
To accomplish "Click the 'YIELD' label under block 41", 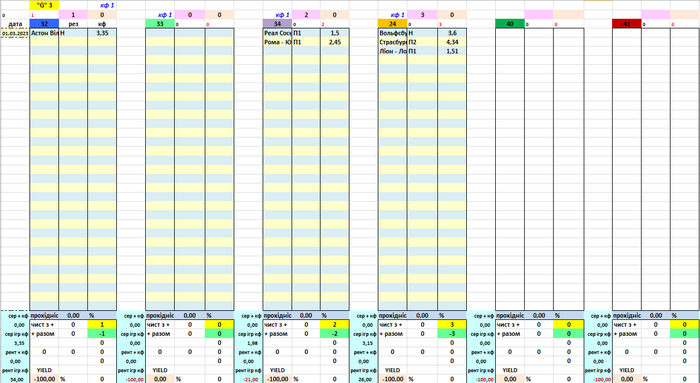I will [627, 370].
